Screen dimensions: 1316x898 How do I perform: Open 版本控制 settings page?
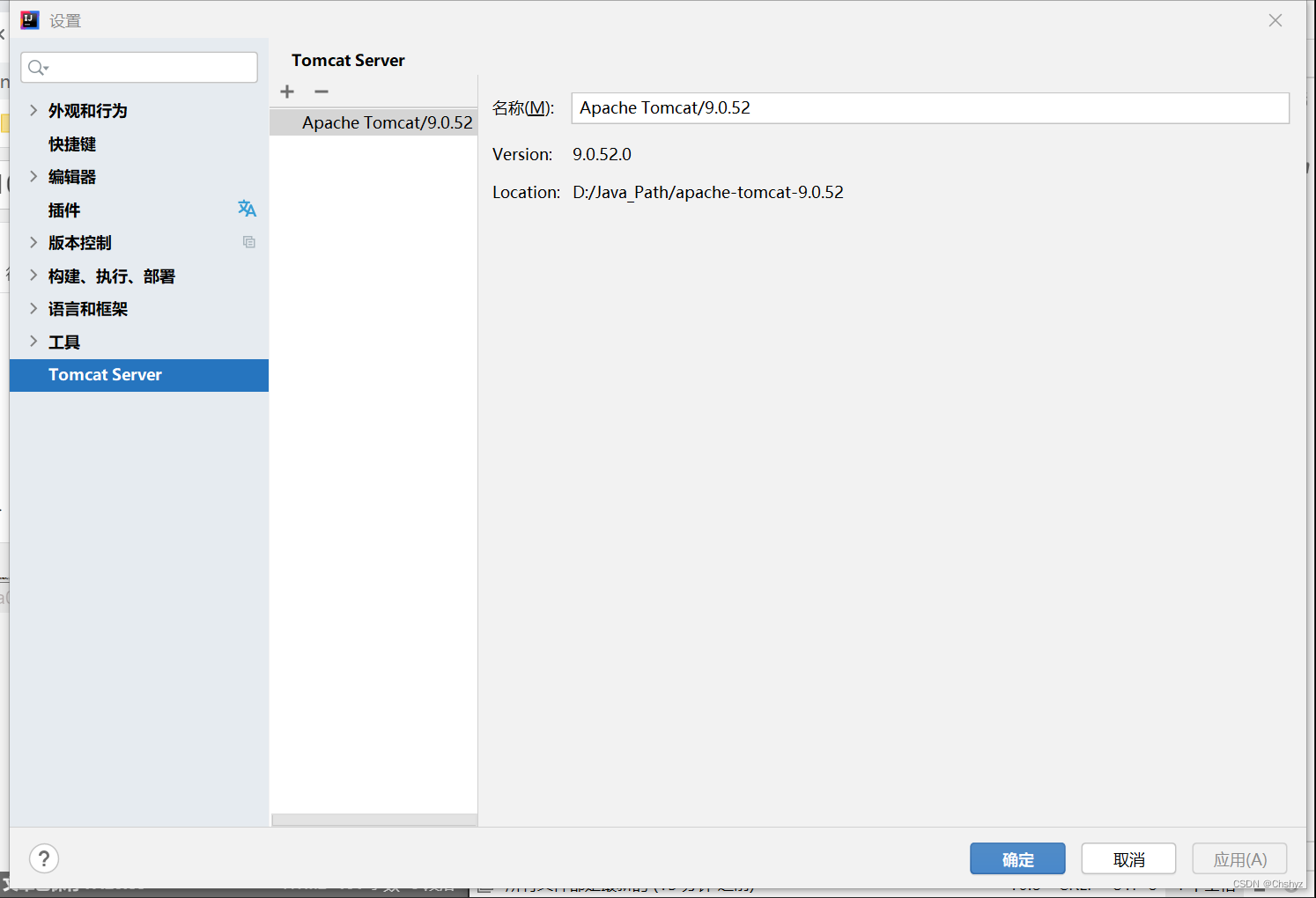tap(80, 243)
